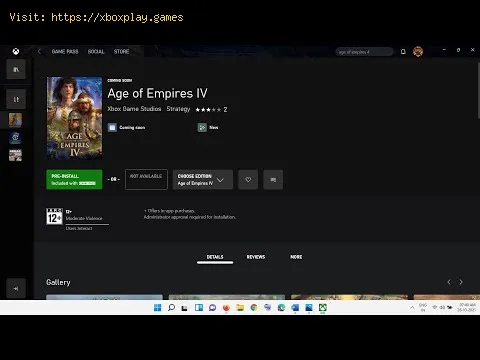Open the Widgets taskbar icon
This screenshot has width=480, height=360.
click(199, 308)
